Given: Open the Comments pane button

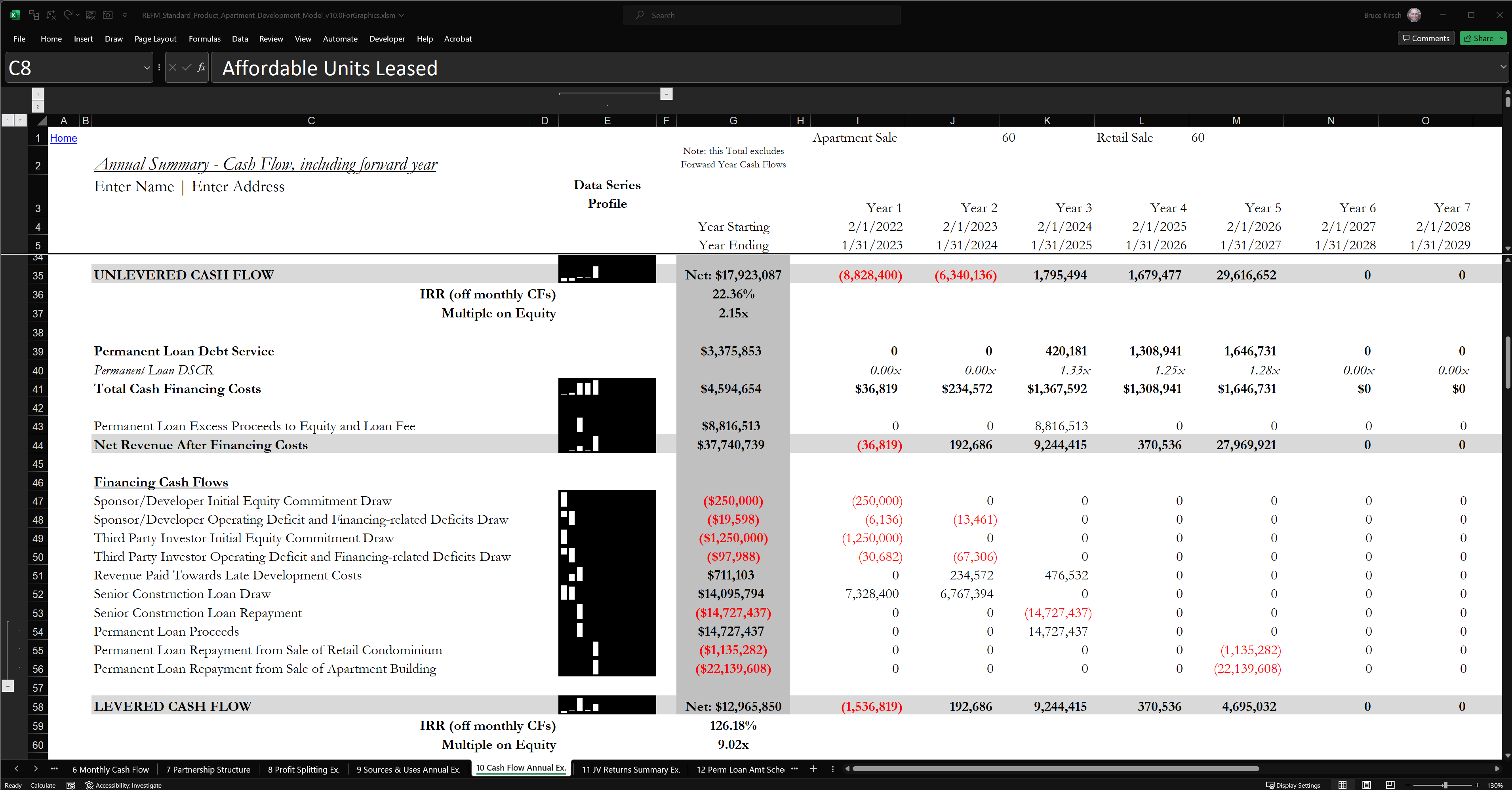Looking at the screenshot, I should (1426, 38).
